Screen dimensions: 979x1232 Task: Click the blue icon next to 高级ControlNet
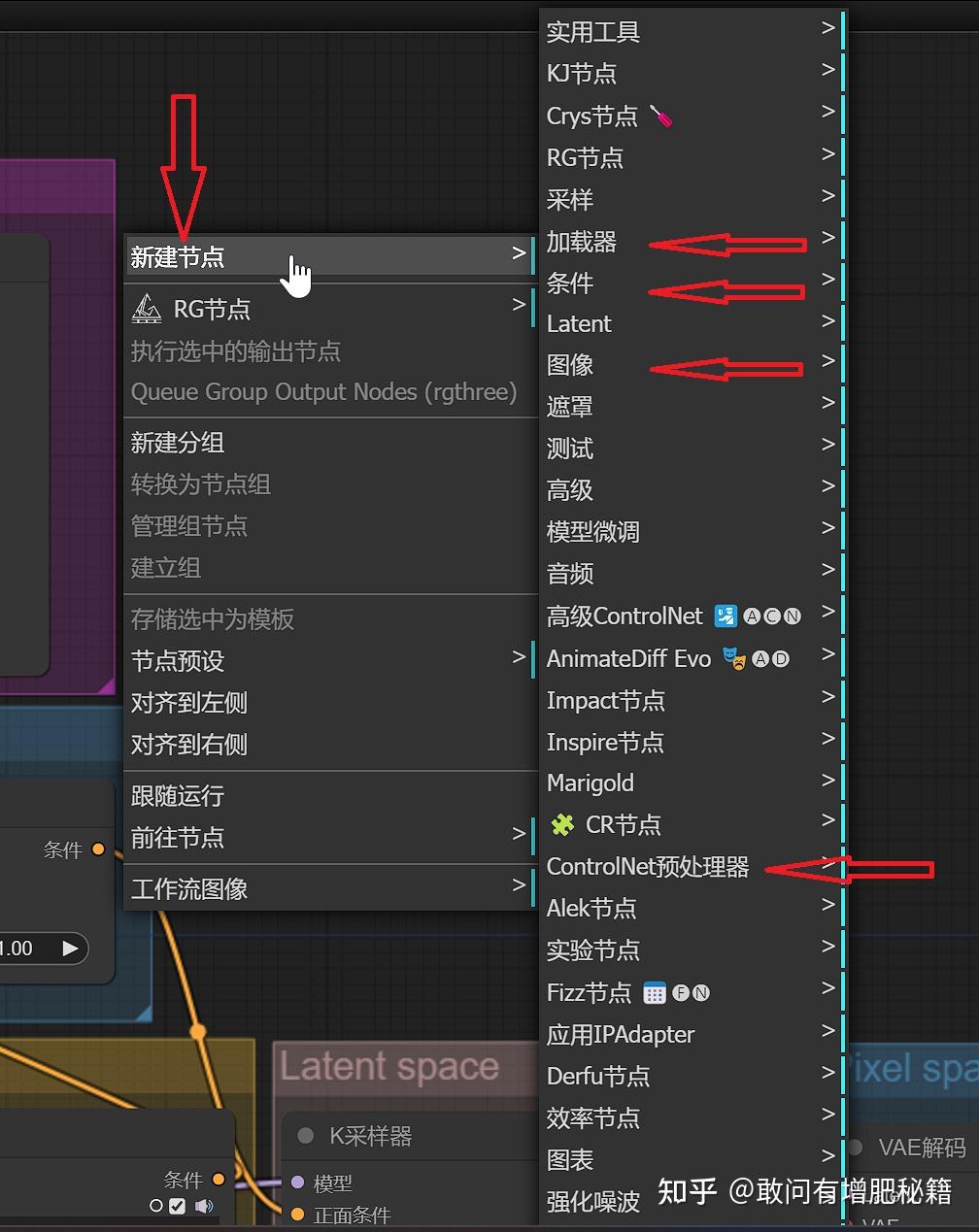pos(726,616)
